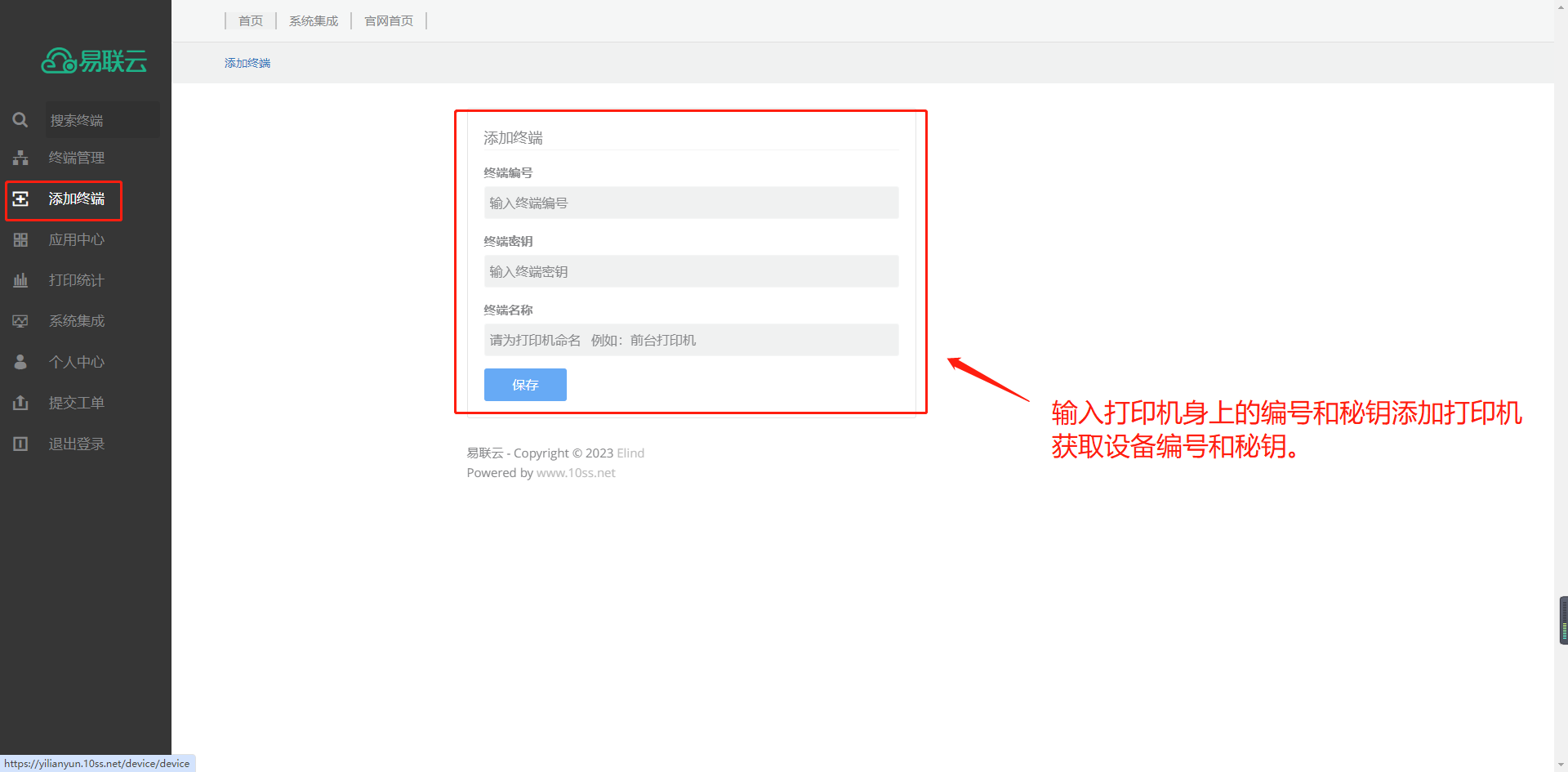Click the 添加终端 breadcrumb link

(247, 63)
